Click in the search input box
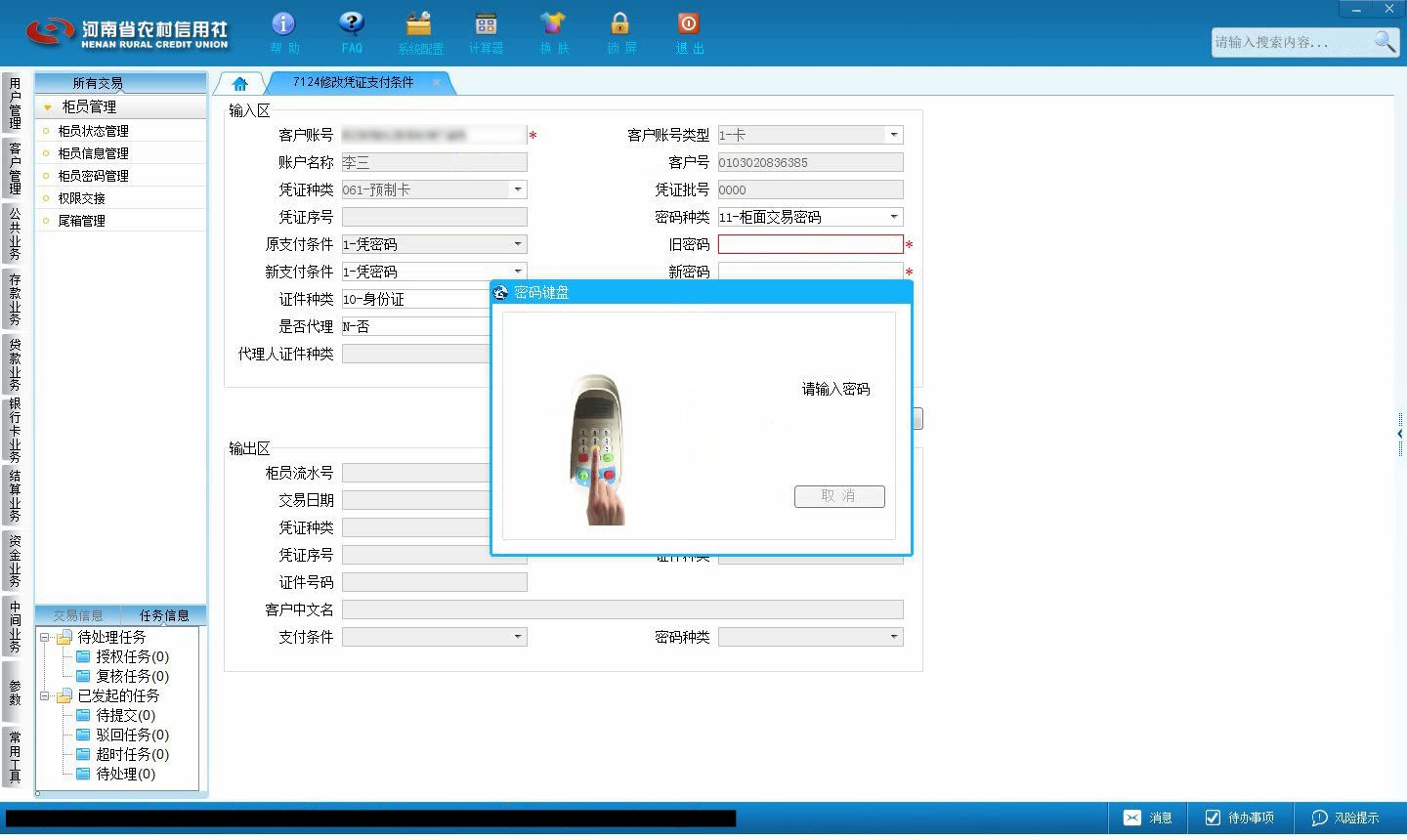 pyautogui.click(x=1291, y=42)
